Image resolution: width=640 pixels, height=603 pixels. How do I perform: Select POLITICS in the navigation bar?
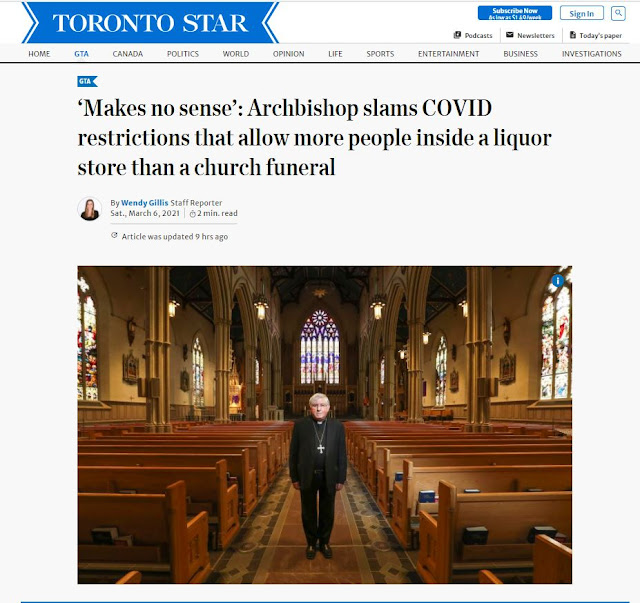click(x=182, y=54)
